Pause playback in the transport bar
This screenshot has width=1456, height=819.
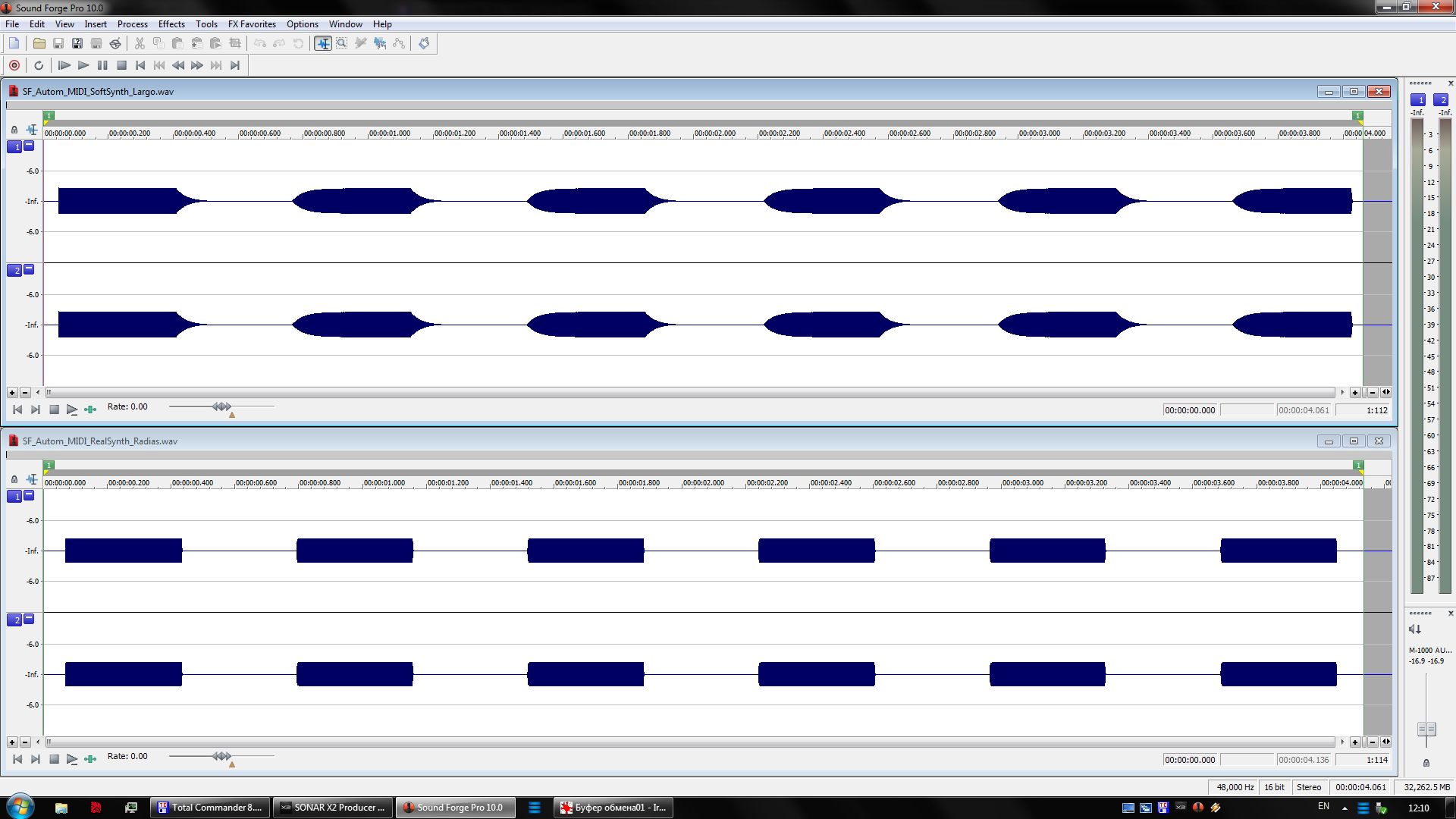tap(102, 65)
